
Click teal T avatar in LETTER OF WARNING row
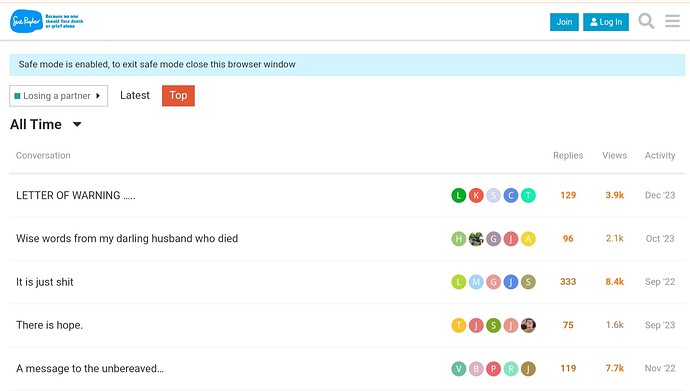point(528,195)
